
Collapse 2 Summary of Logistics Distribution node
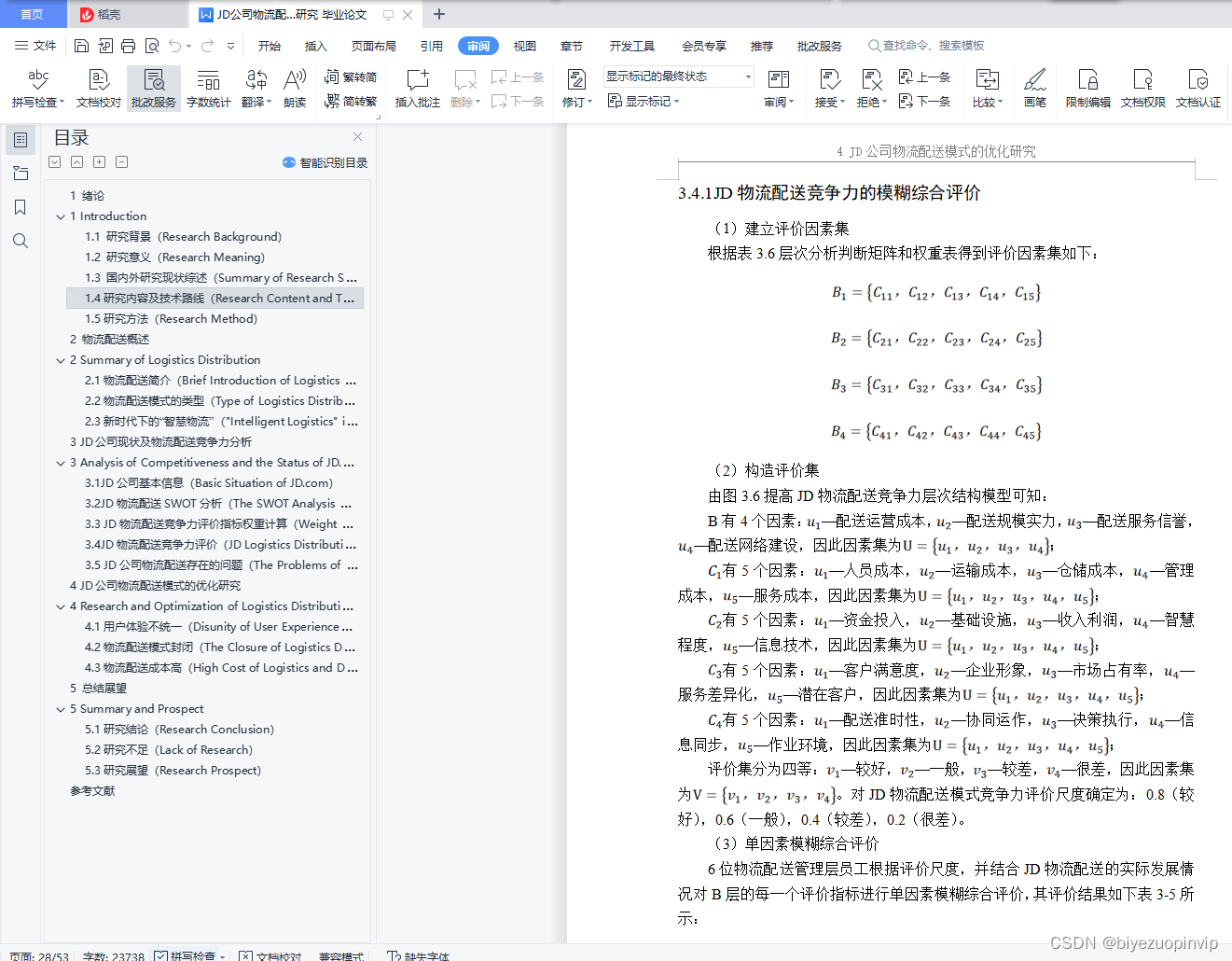coord(61,360)
